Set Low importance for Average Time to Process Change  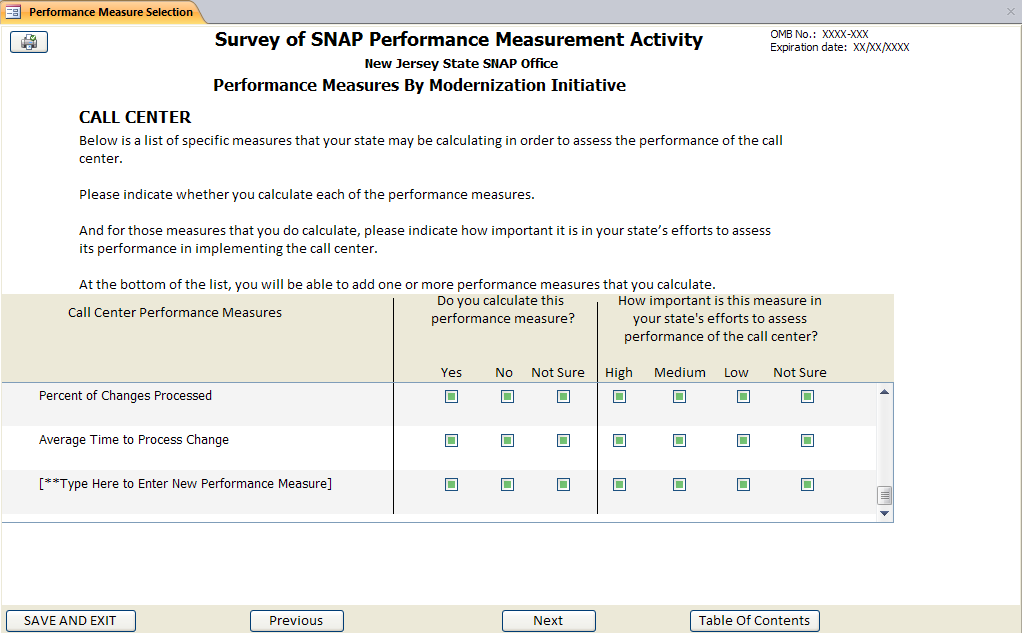coord(743,440)
